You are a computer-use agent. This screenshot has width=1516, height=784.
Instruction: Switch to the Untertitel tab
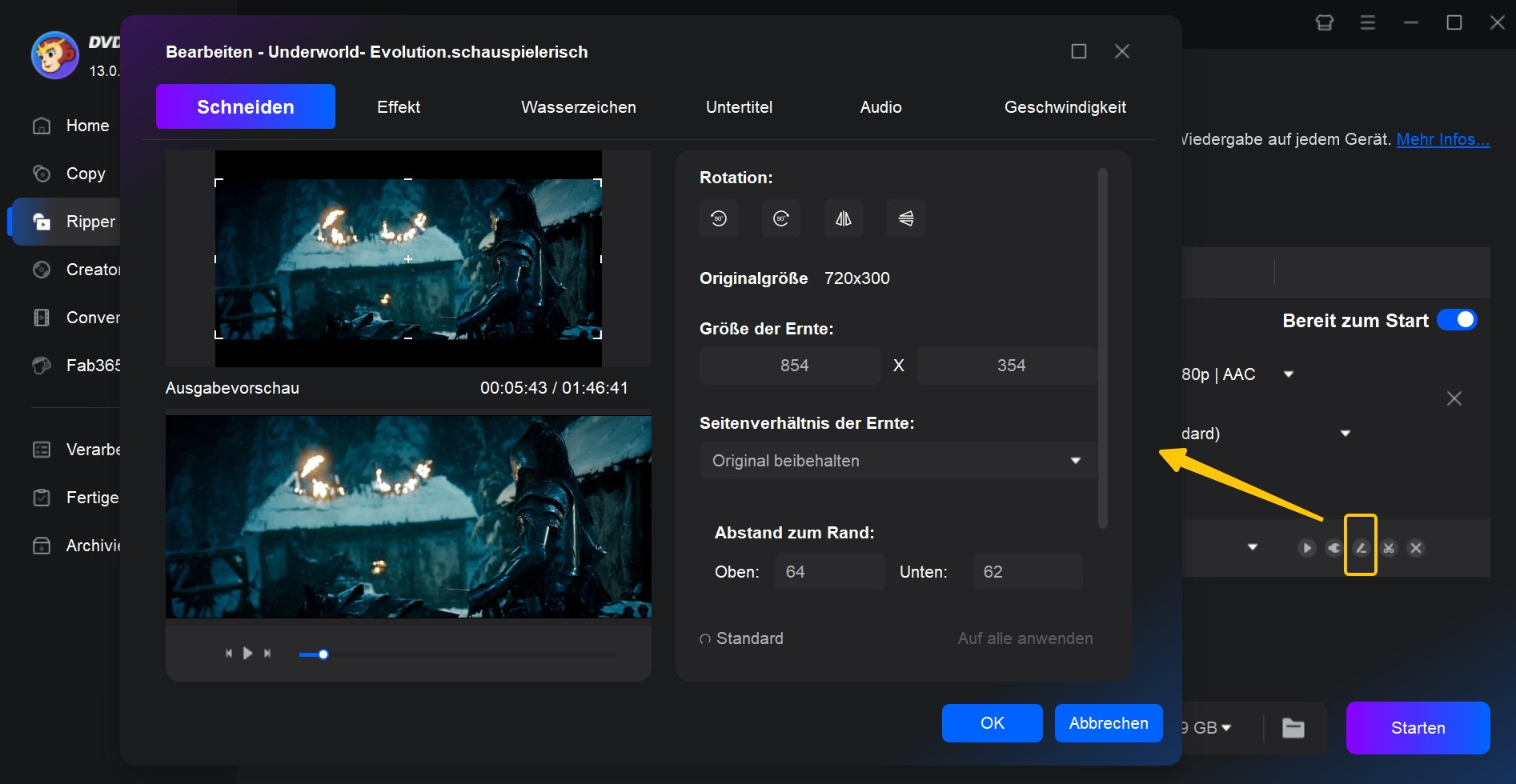point(739,107)
